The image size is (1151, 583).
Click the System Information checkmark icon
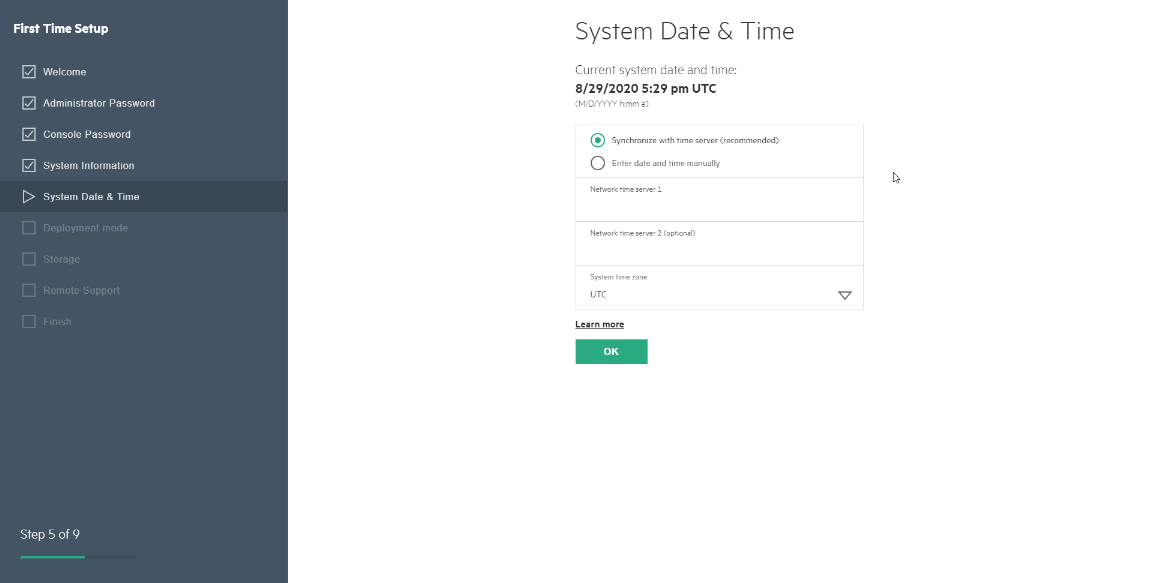click(29, 165)
